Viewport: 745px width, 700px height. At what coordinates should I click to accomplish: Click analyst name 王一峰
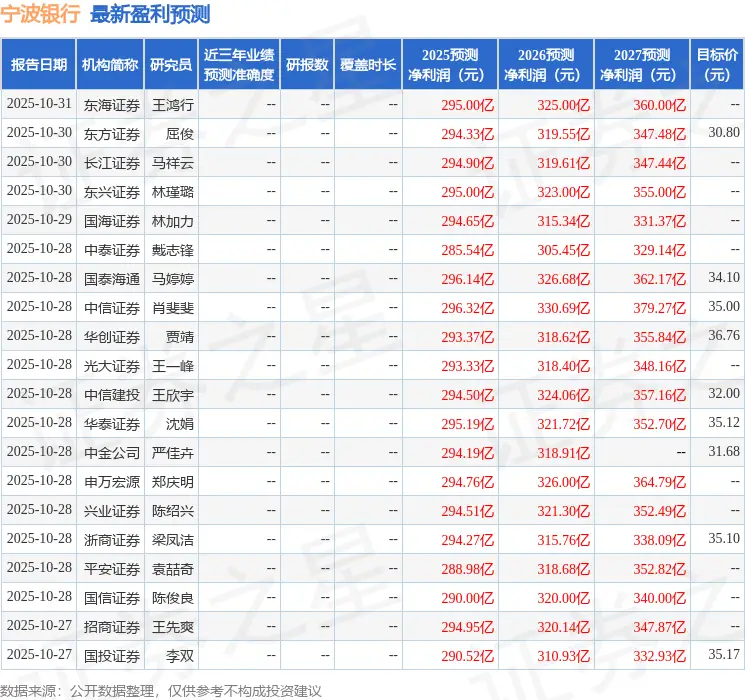pyautogui.click(x=173, y=366)
